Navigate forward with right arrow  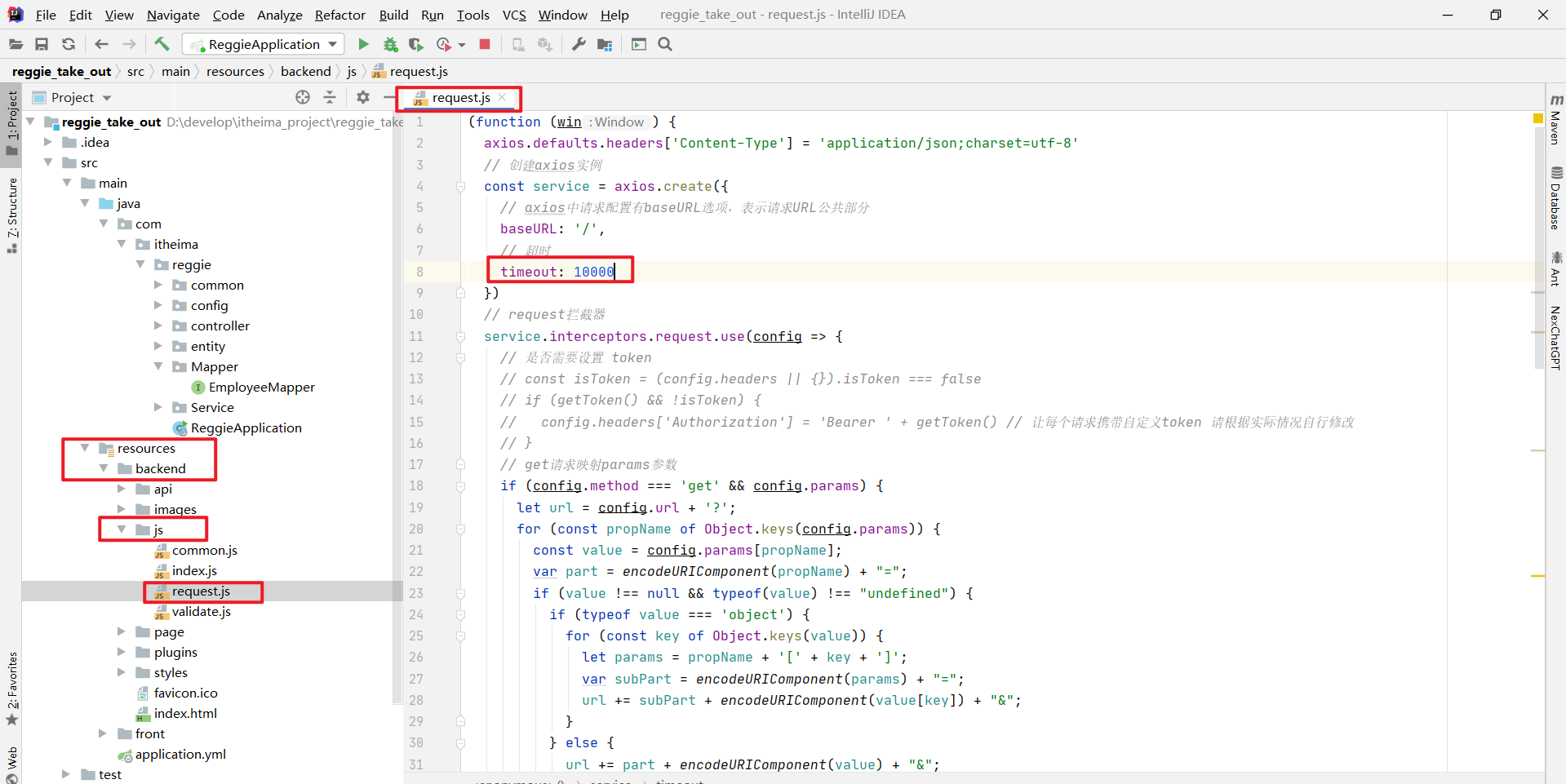click(x=129, y=44)
